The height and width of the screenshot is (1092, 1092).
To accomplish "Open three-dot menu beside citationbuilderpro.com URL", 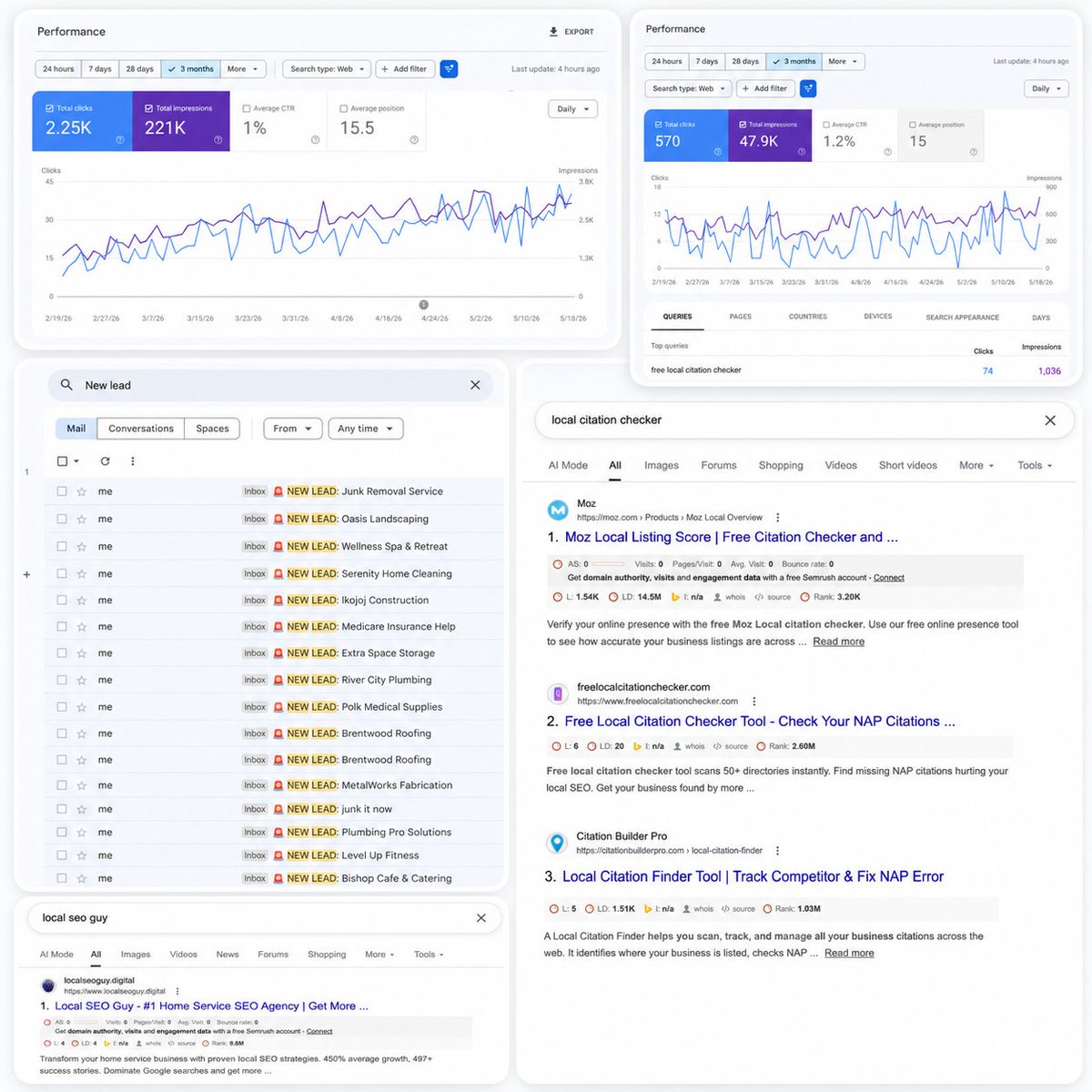I will [x=777, y=851].
